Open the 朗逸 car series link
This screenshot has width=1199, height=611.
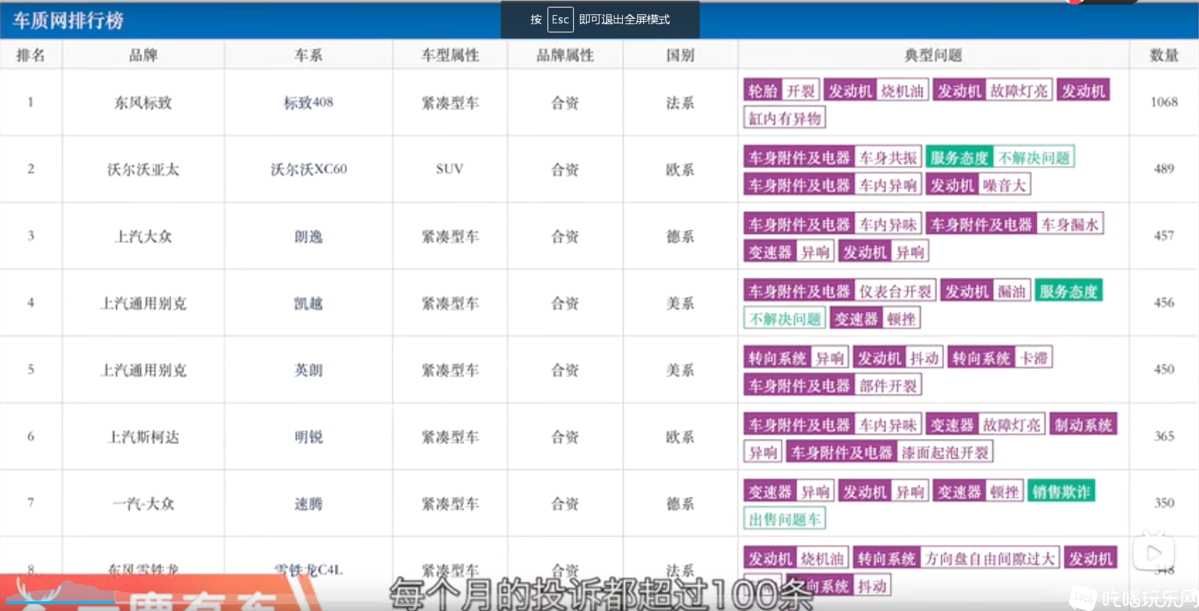click(308, 236)
